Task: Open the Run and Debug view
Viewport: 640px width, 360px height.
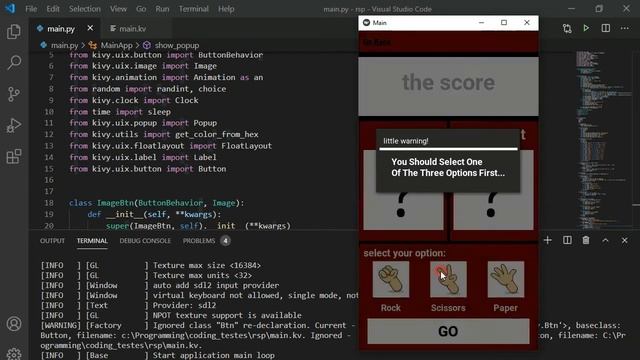Action: coord(14,125)
